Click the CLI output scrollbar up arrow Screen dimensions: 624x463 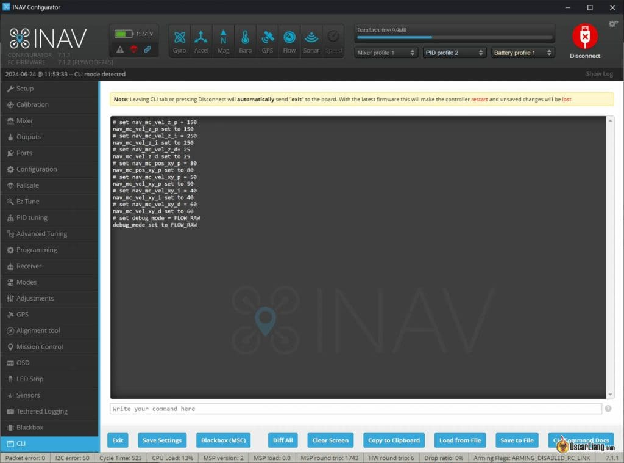(610, 120)
